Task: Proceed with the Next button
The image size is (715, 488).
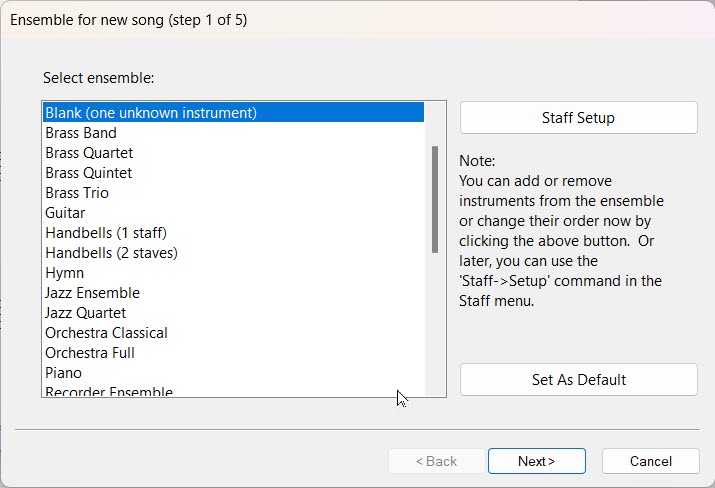Action: coord(536,461)
